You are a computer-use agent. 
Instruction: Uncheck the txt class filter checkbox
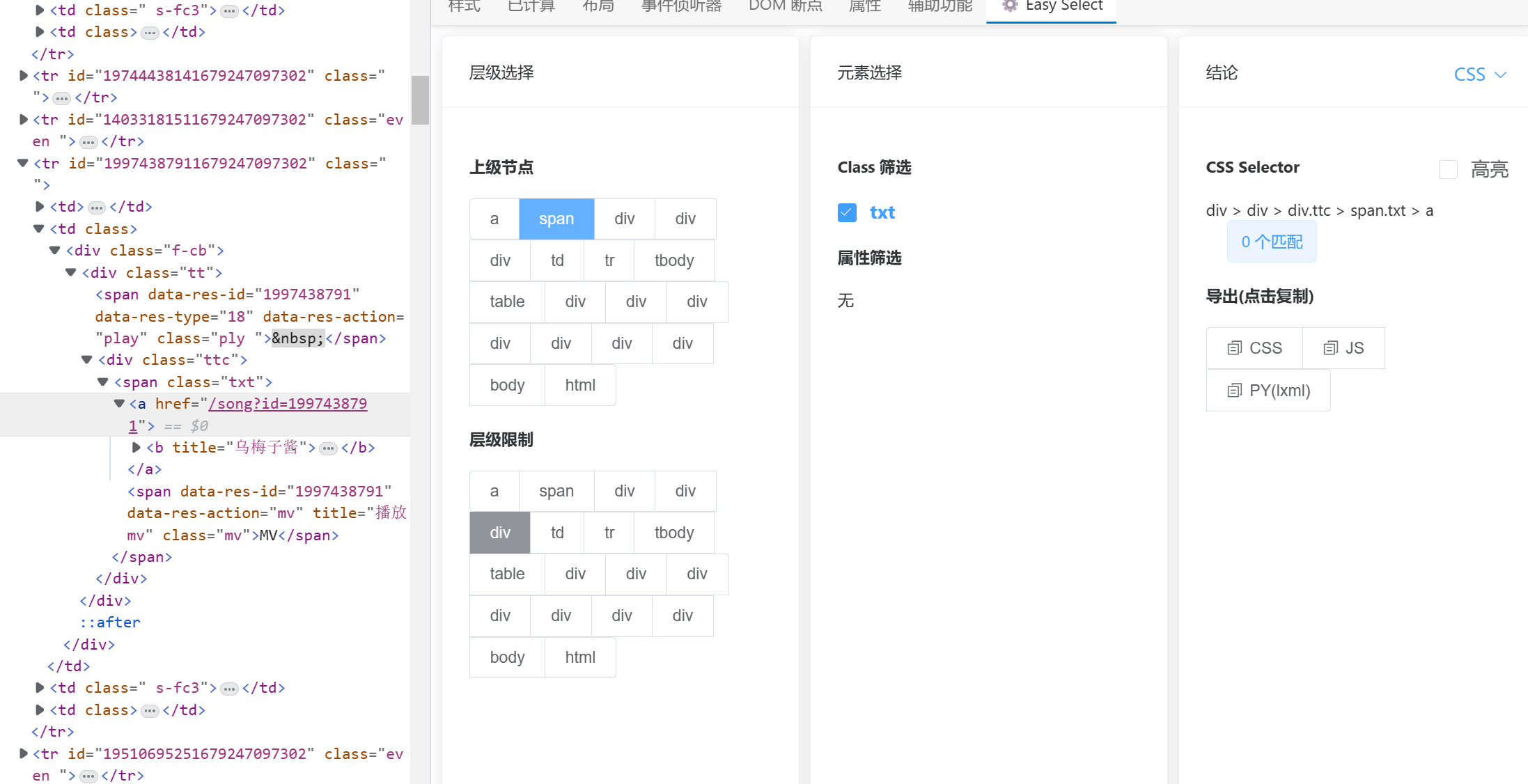tap(847, 212)
